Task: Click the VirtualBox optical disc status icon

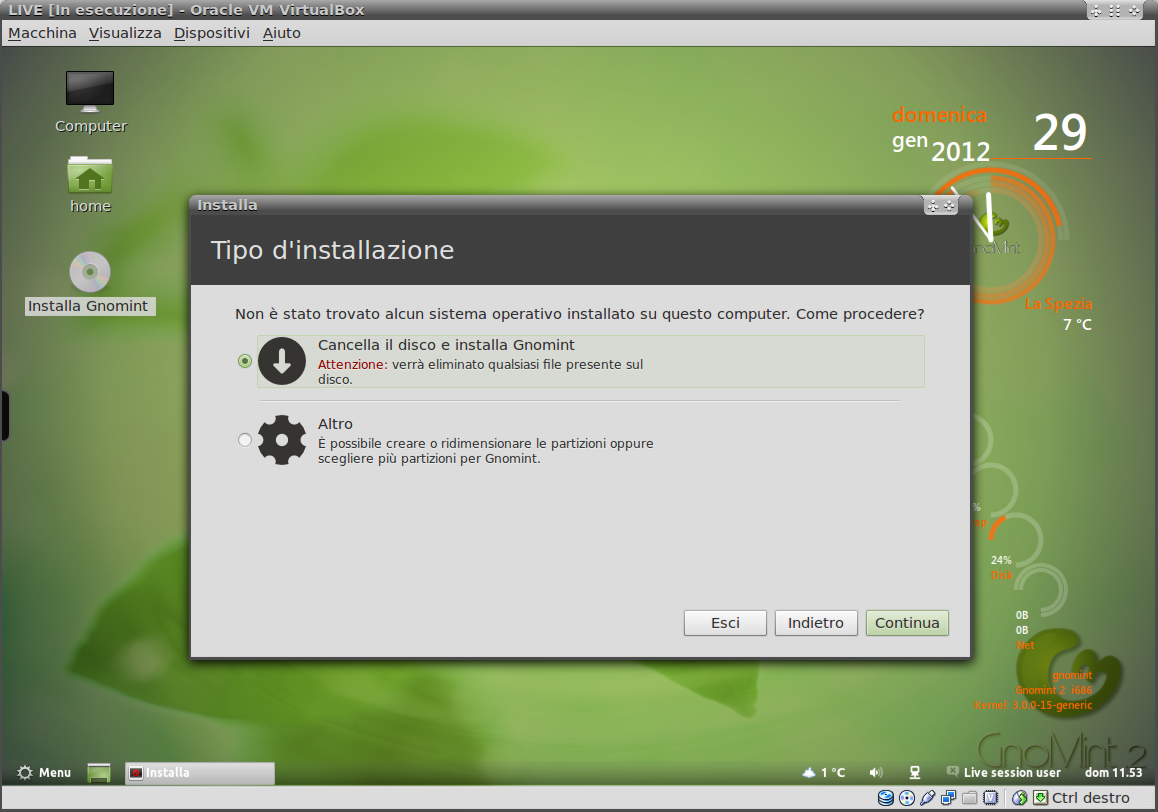Action: click(x=907, y=798)
